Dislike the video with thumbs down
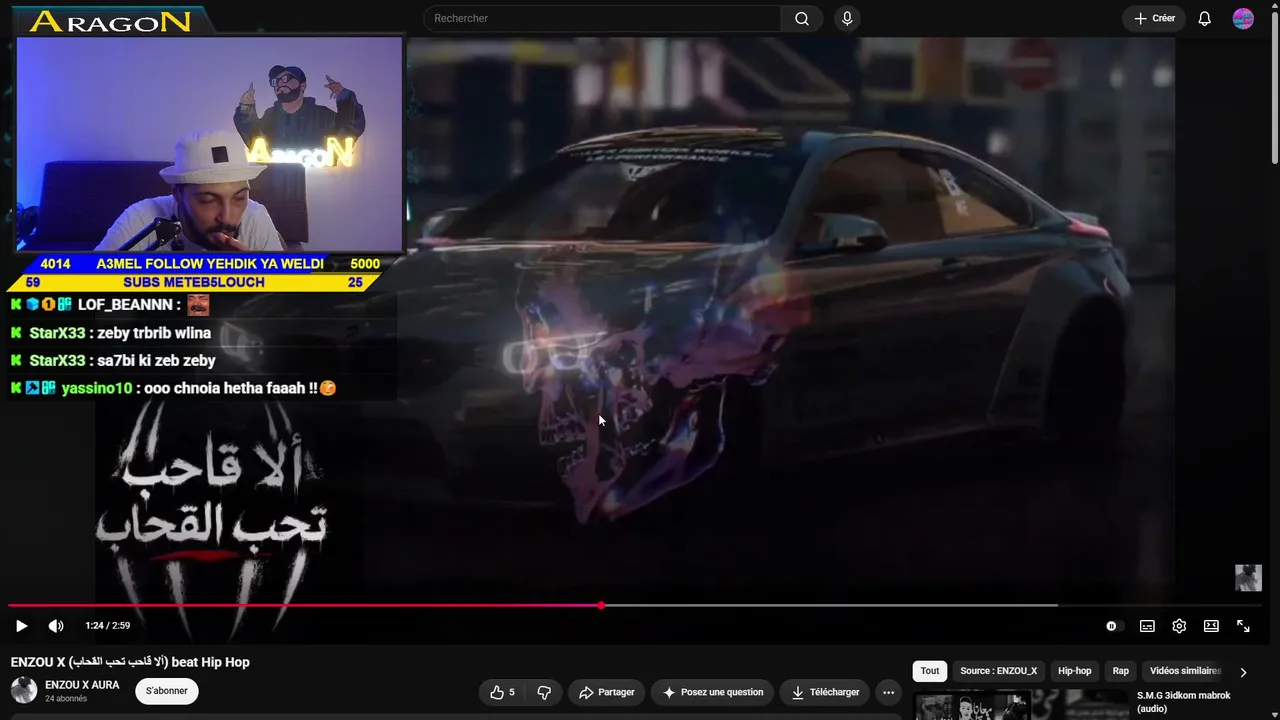The width and height of the screenshot is (1280, 720). [x=544, y=692]
